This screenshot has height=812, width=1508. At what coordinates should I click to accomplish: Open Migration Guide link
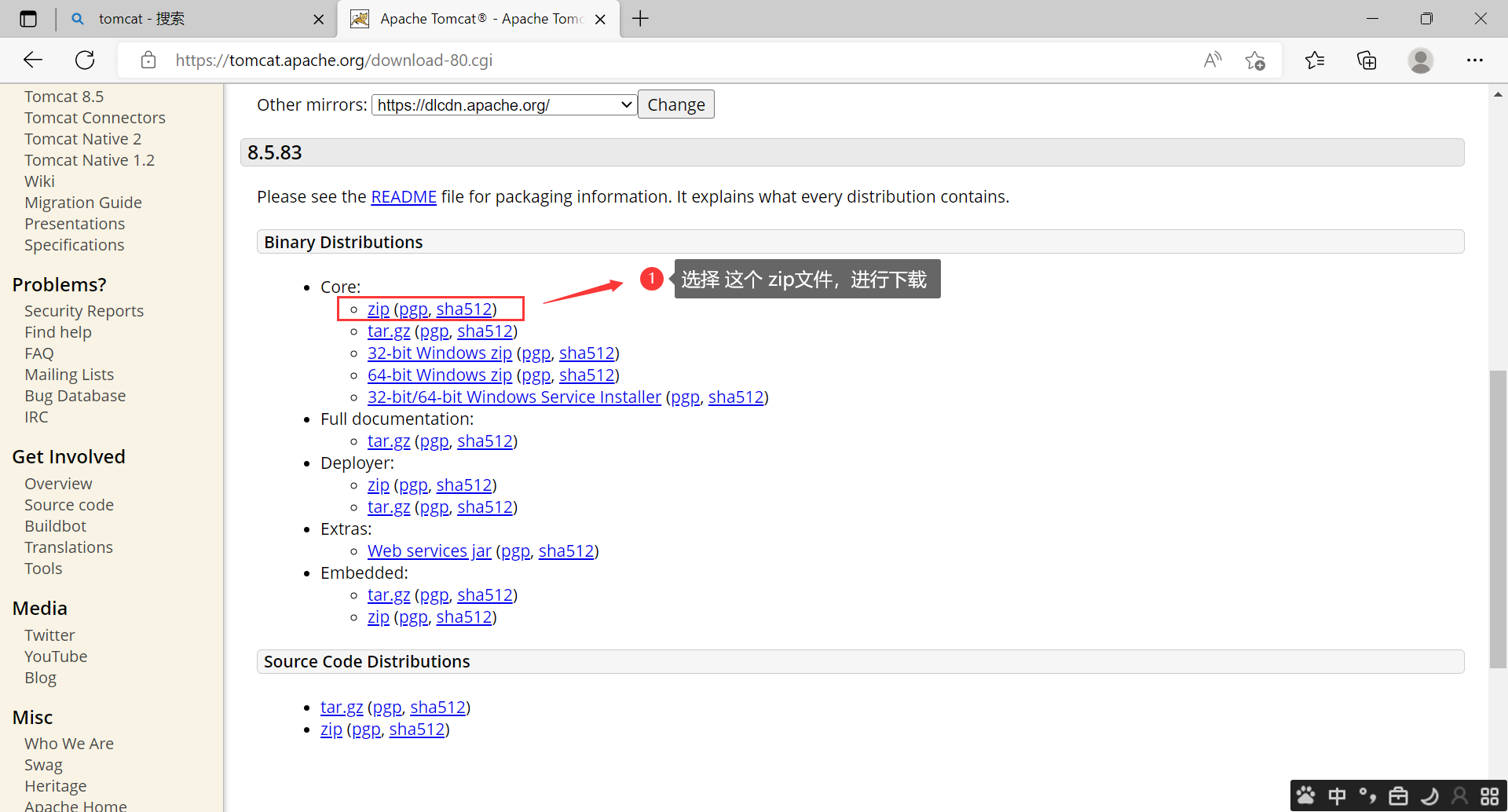pyautogui.click(x=83, y=203)
